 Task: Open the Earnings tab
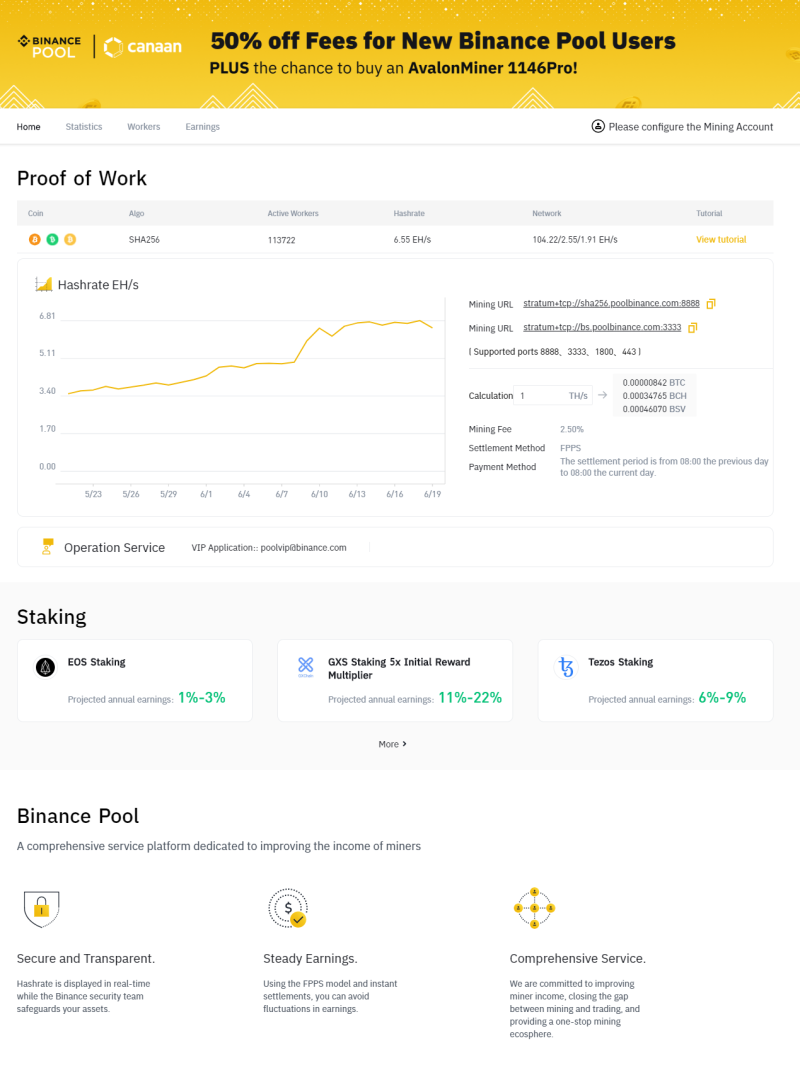(x=202, y=126)
